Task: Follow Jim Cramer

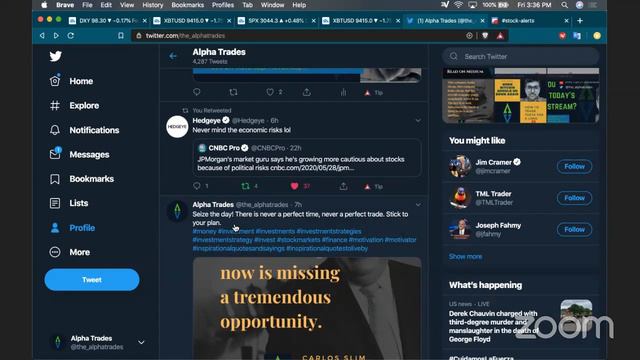Action: pyautogui.click(x=574, y=166)
